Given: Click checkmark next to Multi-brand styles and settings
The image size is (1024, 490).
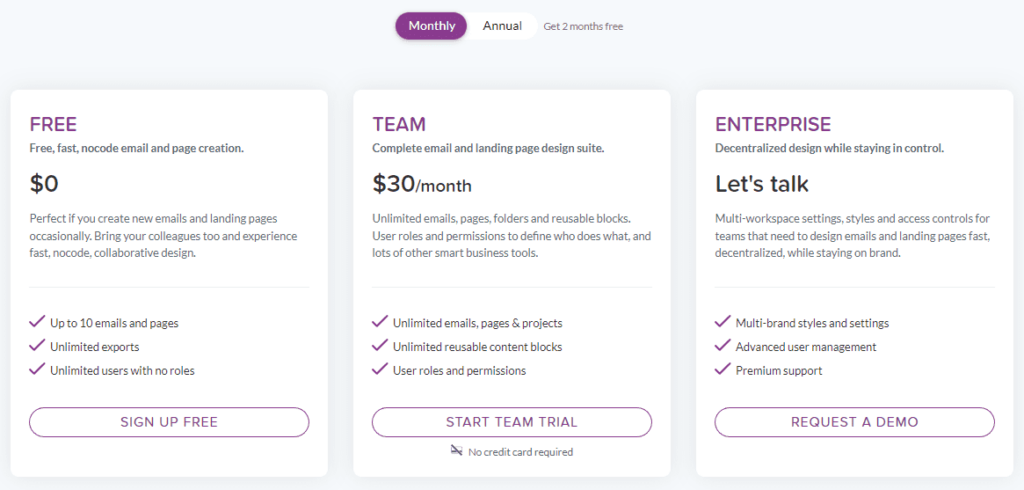Looking at the screenshot, I should click(723, 322).
